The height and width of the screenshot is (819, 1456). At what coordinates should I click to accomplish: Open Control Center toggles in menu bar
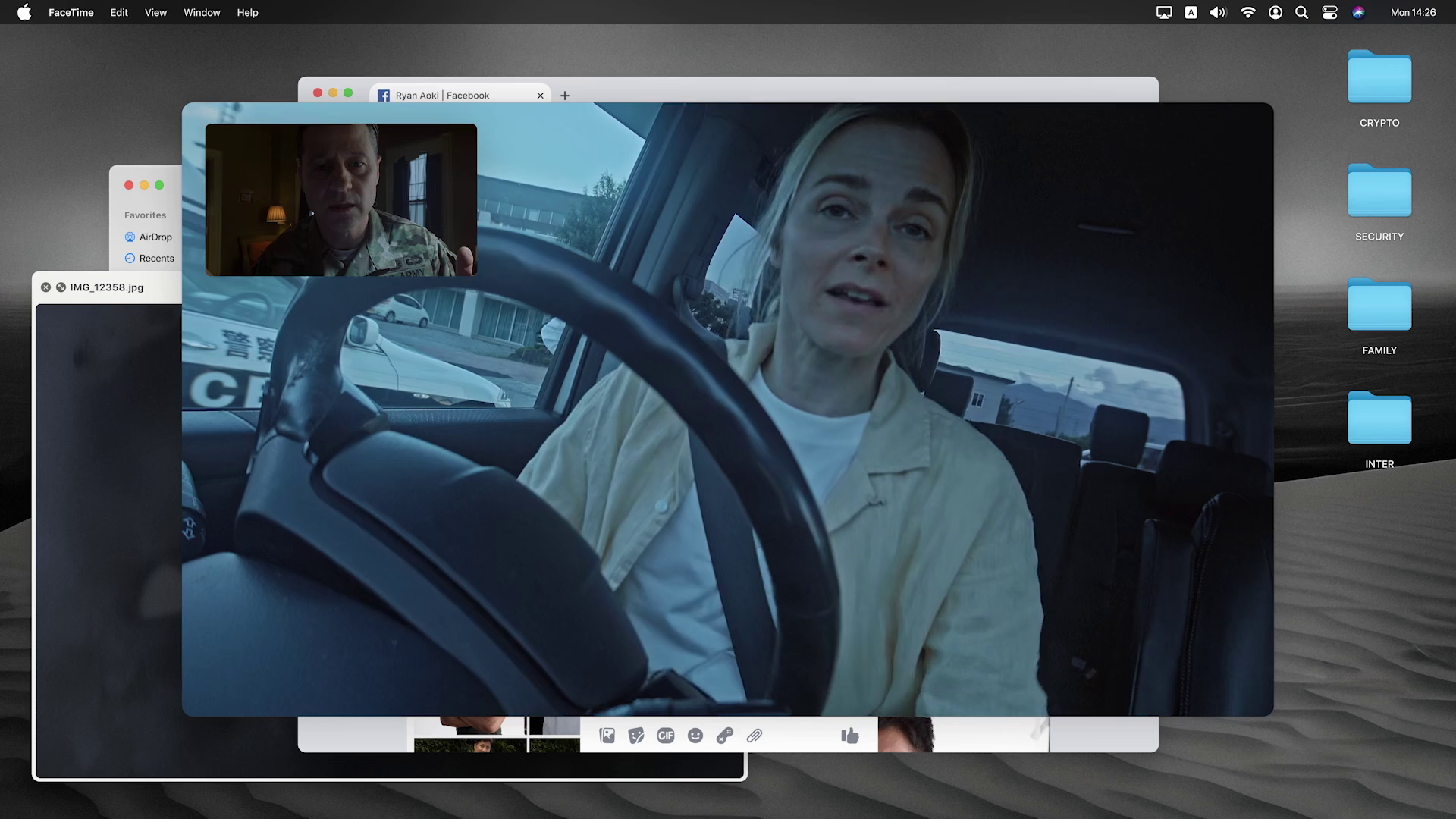pyautogui.click(x=1329, y=12)
